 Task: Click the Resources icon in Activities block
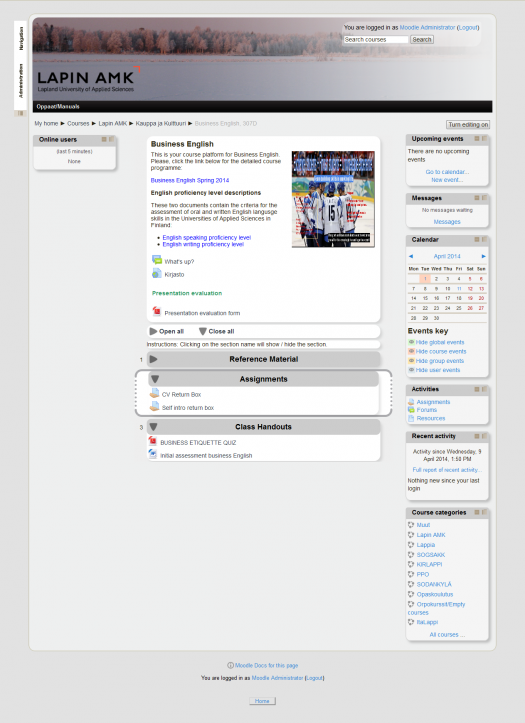click(411, 418)
